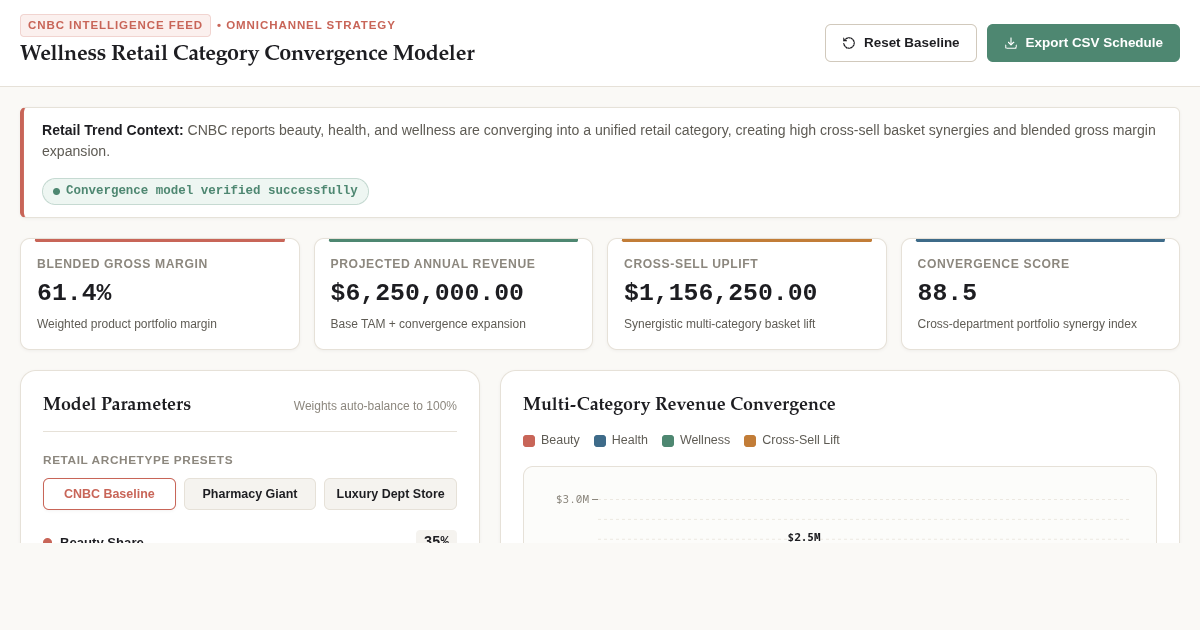Click the Cross-Sell Uplift card title
The width and height of the screenshot is (1200, 630).
click(691, 264)
